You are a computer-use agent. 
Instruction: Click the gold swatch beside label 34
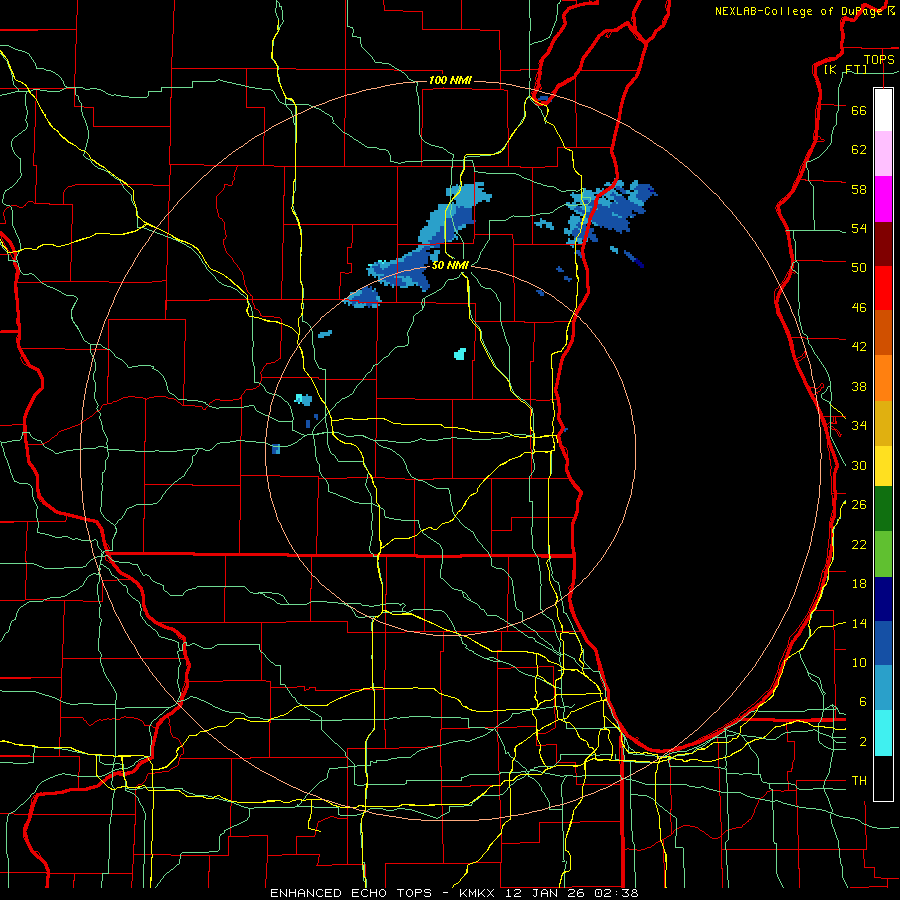tap(883, 423)
